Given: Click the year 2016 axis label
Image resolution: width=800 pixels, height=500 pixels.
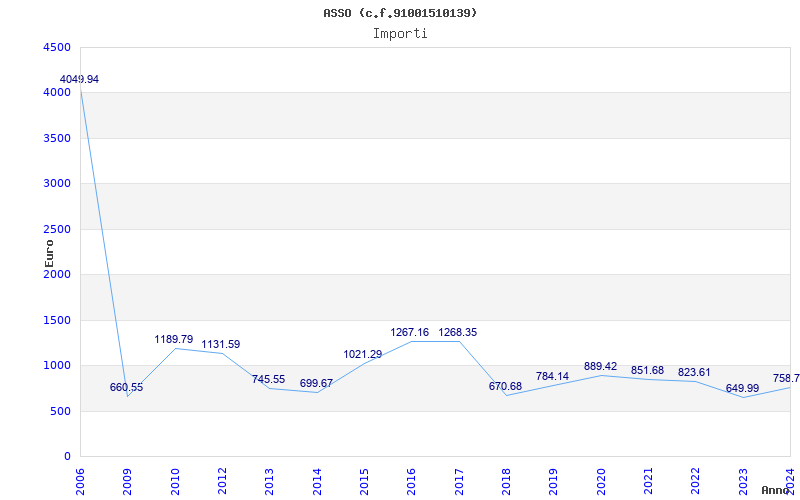Looking at the screenshot, I should point(412,482).
